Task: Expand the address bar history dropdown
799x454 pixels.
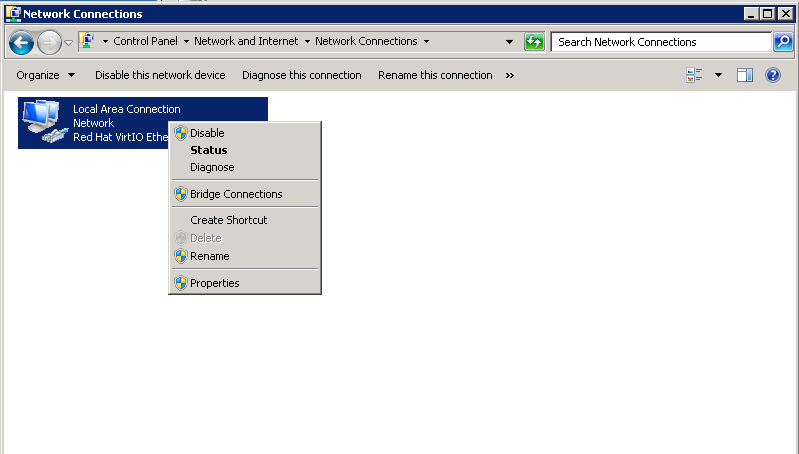Action: pyautogui.click(x=509, y=42)
